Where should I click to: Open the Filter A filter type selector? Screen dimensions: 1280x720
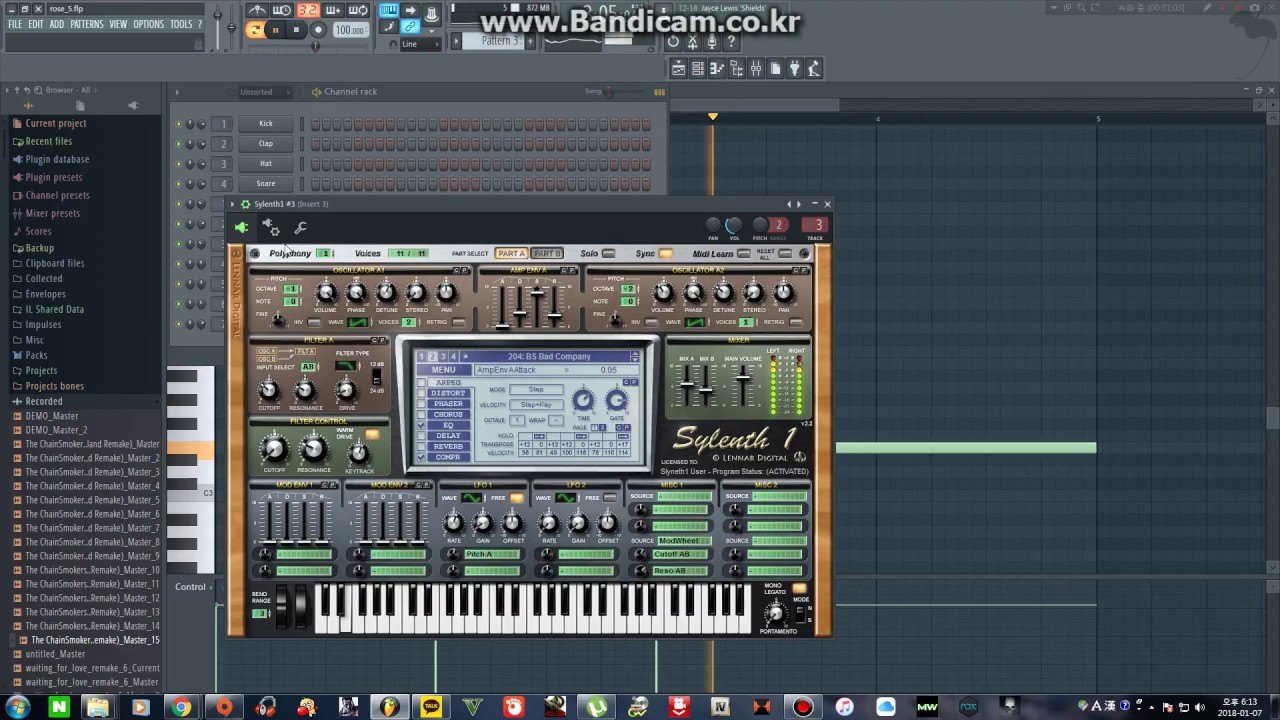[346, 366]
